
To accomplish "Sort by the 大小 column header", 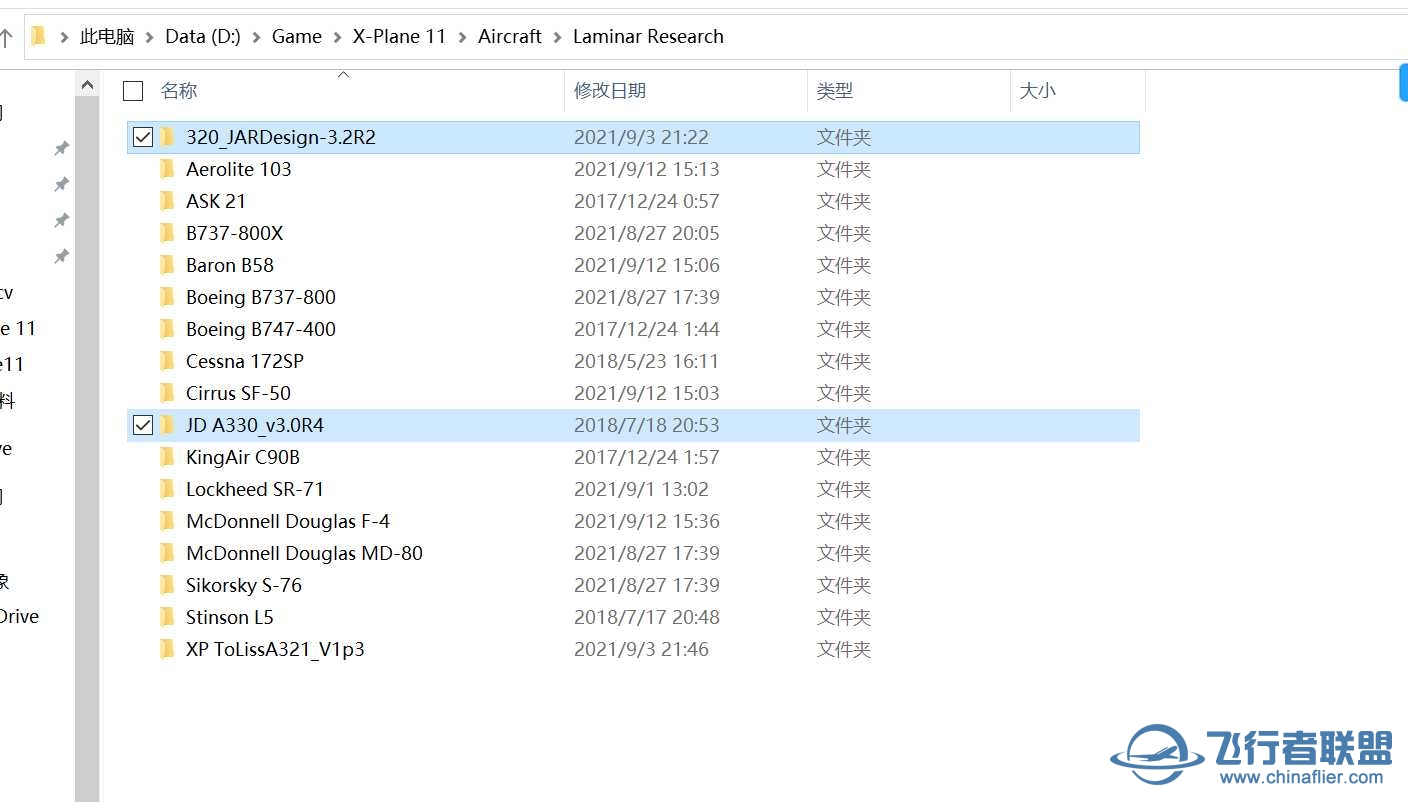I will point(1037,91).
